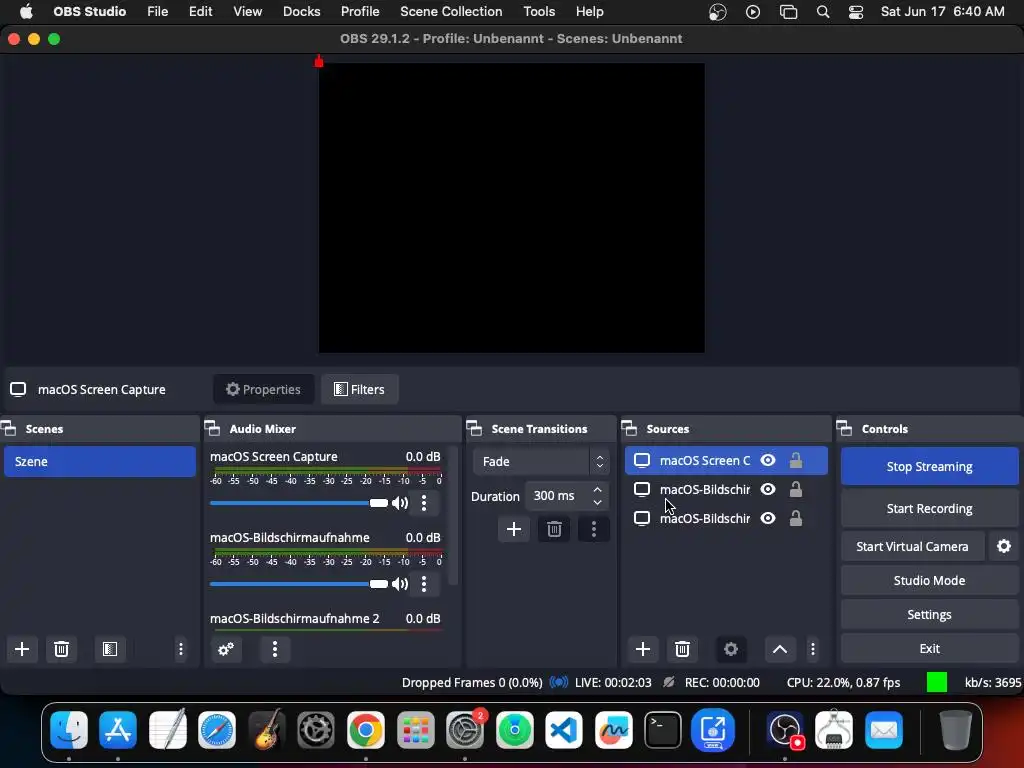Image resolution: width=1024 pixels, height=768 pixels.
Task: Enable Studio Mode
Action: coord(929,580)
